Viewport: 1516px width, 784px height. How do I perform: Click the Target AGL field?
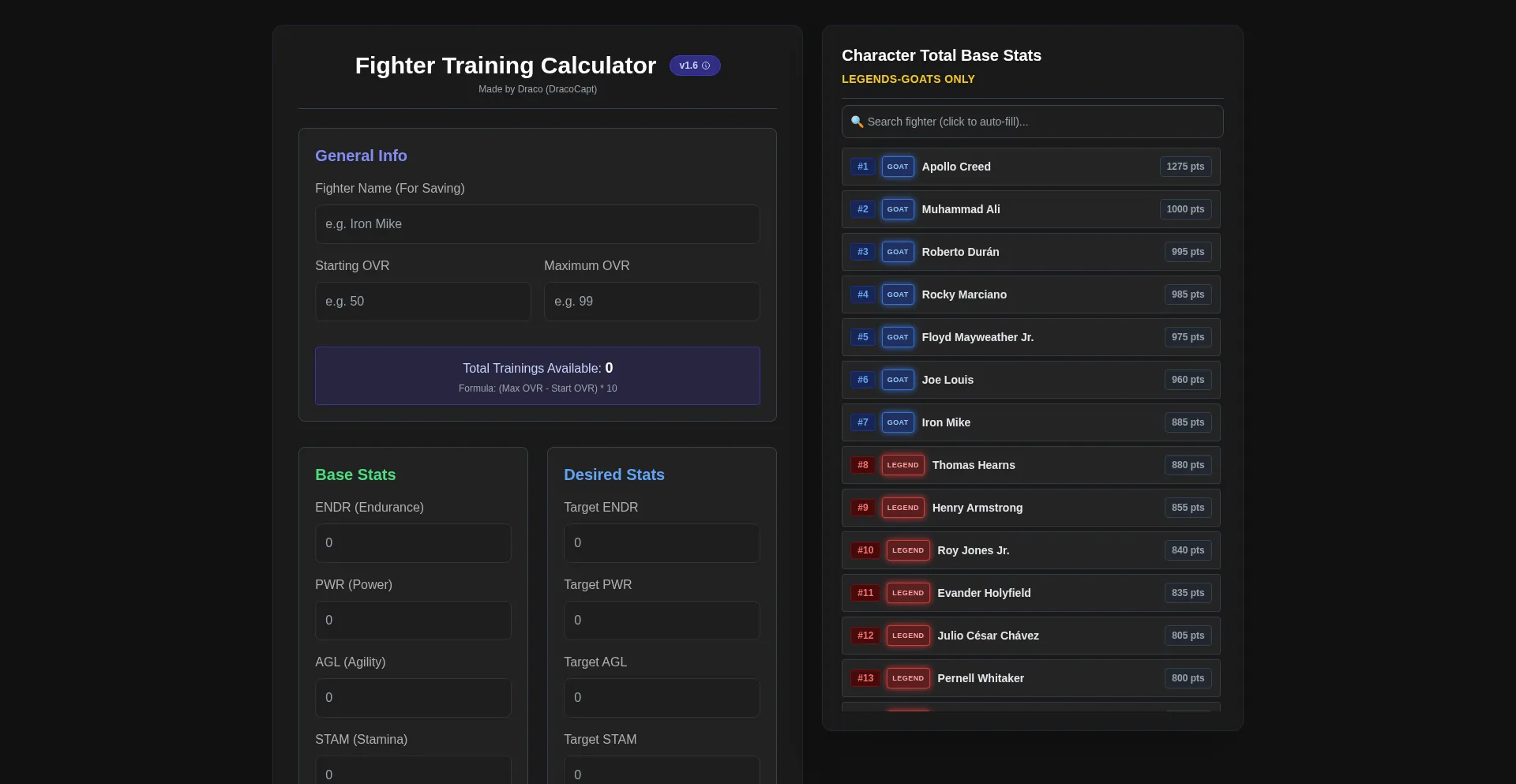pyautogui.click(x=662, y=698)
